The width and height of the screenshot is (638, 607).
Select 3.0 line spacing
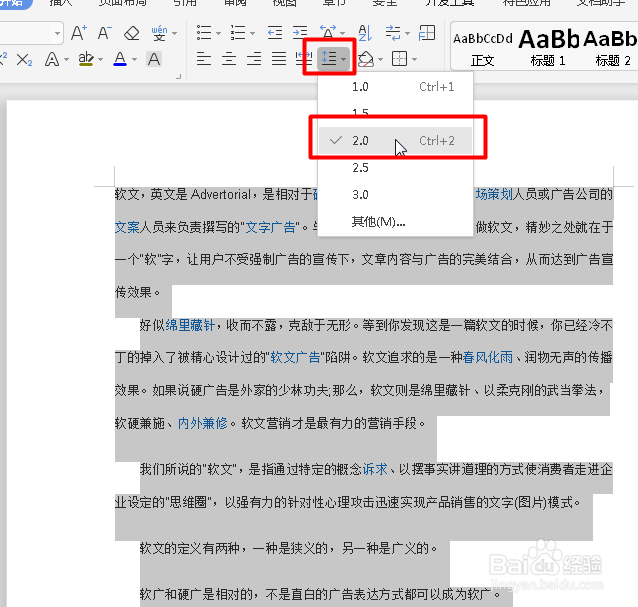(395, 194)
